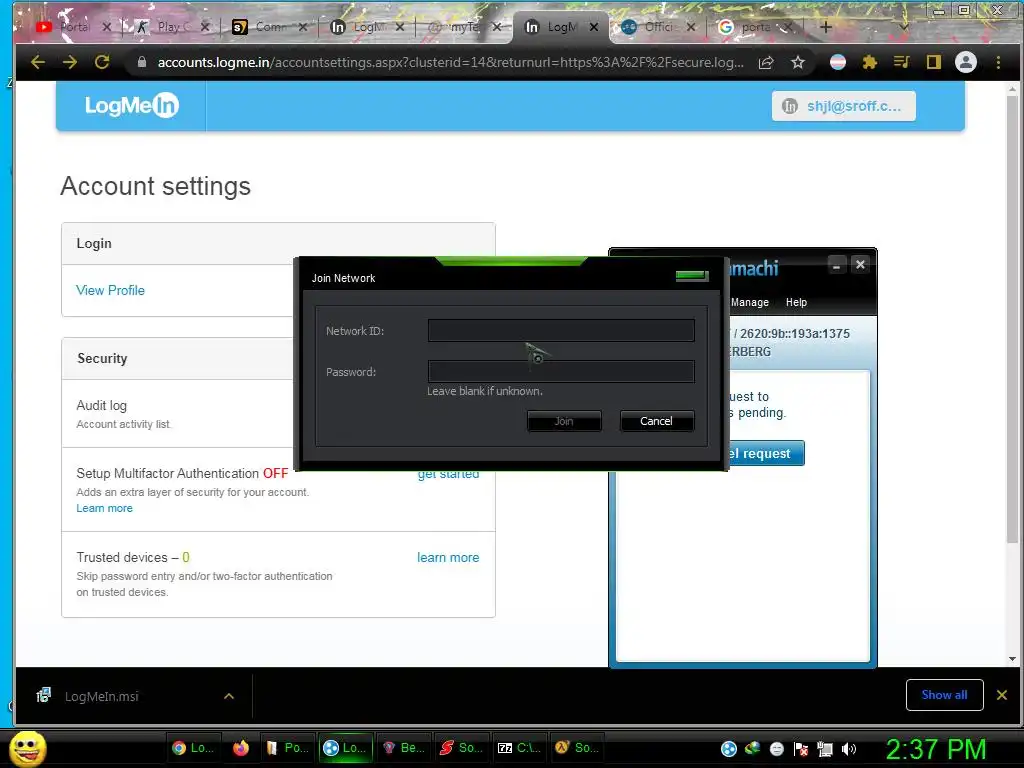The width and height of the screenshot is (1024, 768).
Task: Minimize the Hamachi window
Action: [x=837, y=264]
